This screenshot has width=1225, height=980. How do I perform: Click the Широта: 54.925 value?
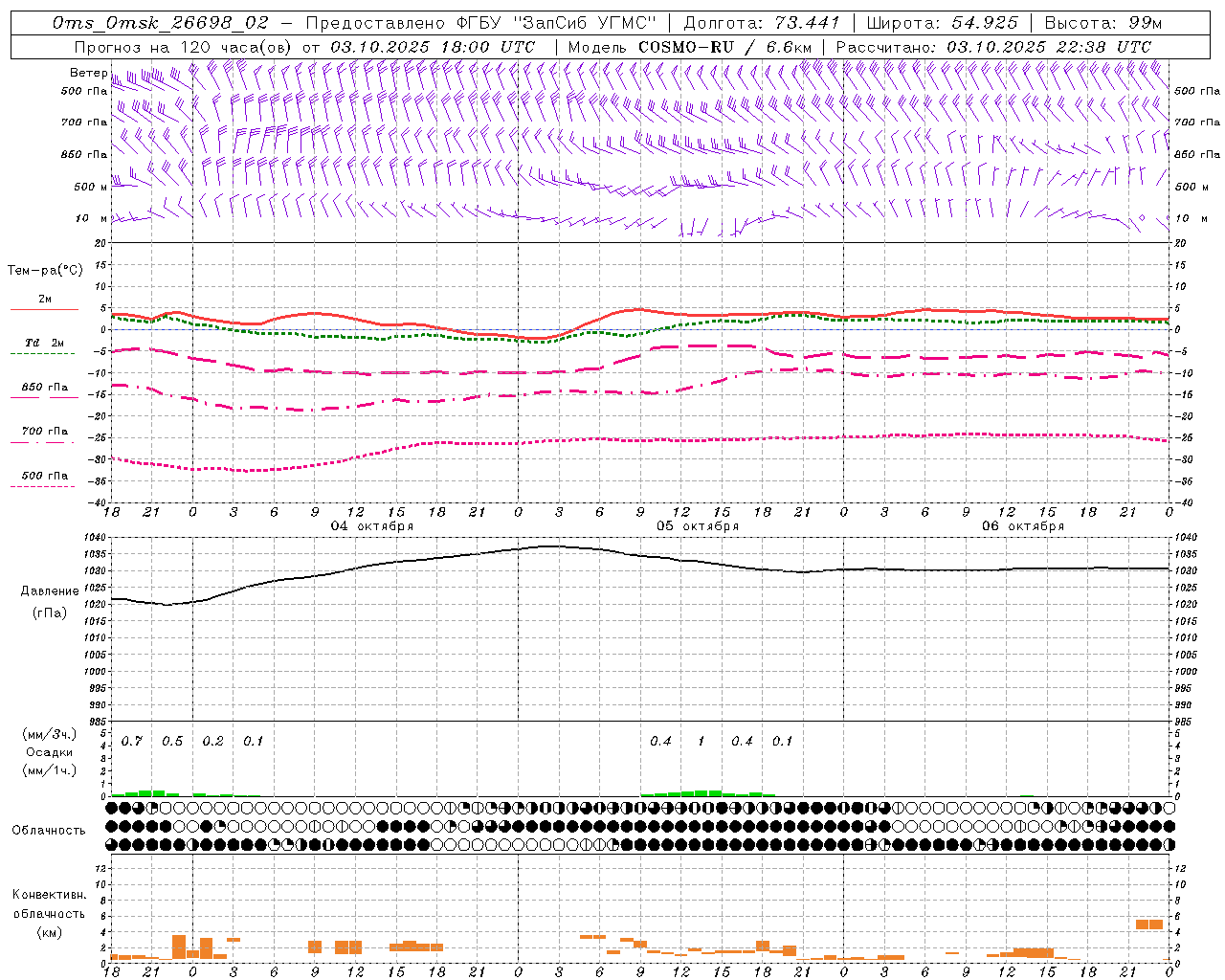pos(943,23)
